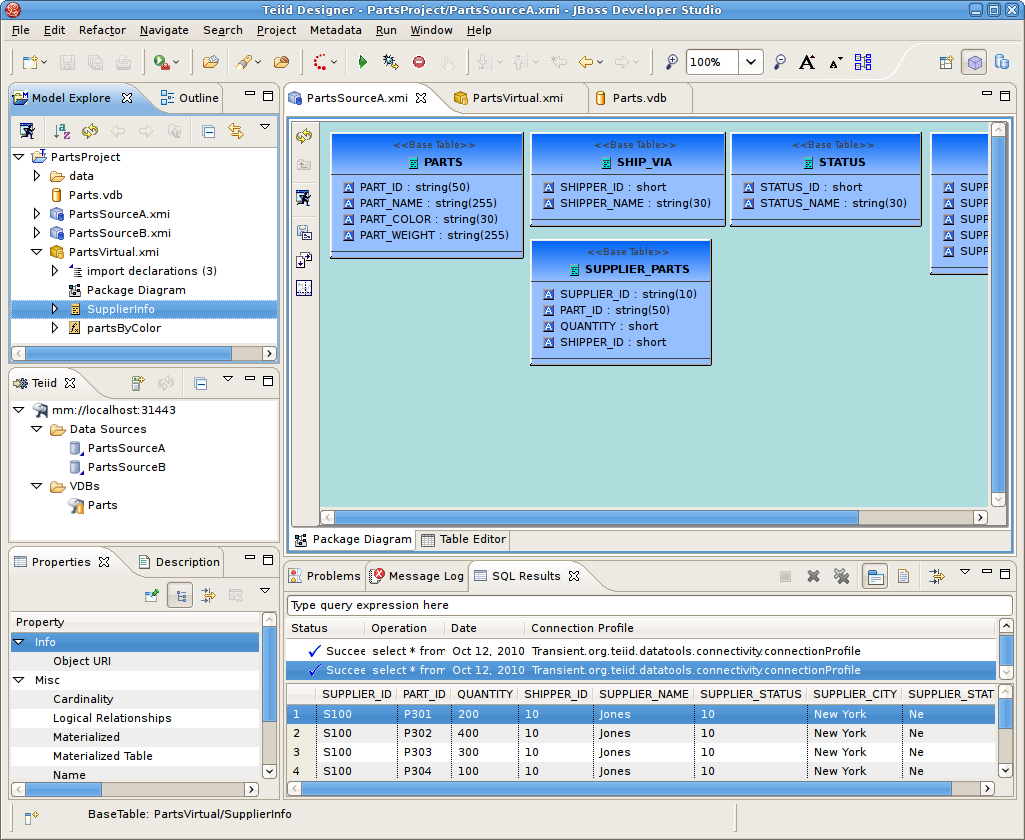Viewport: 1025px width, 840px height.
Task: Switch to the Description tab
Action: 180,562
